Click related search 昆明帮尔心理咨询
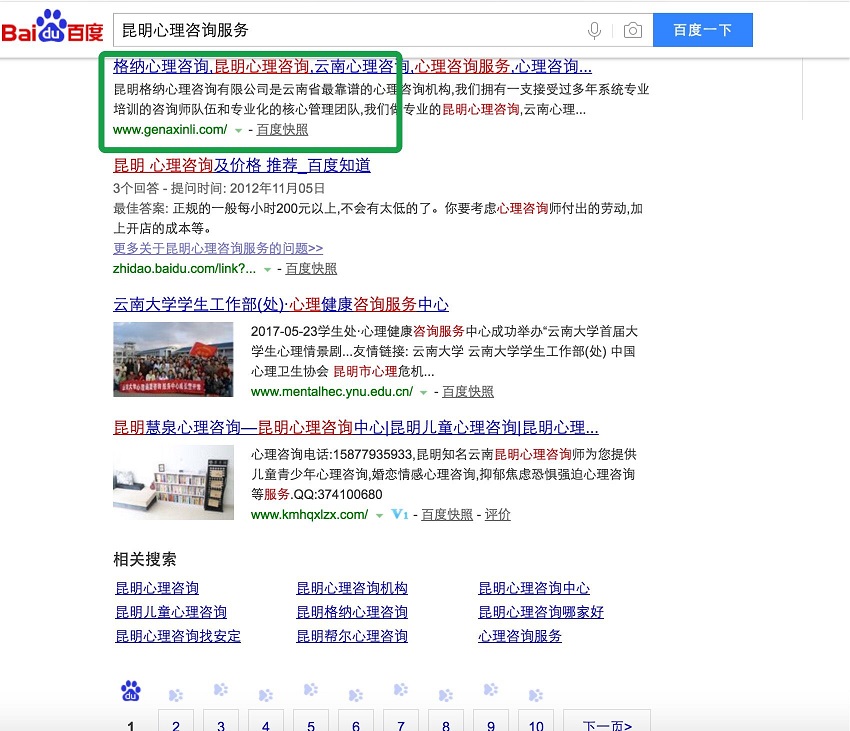 coord(352,636)
